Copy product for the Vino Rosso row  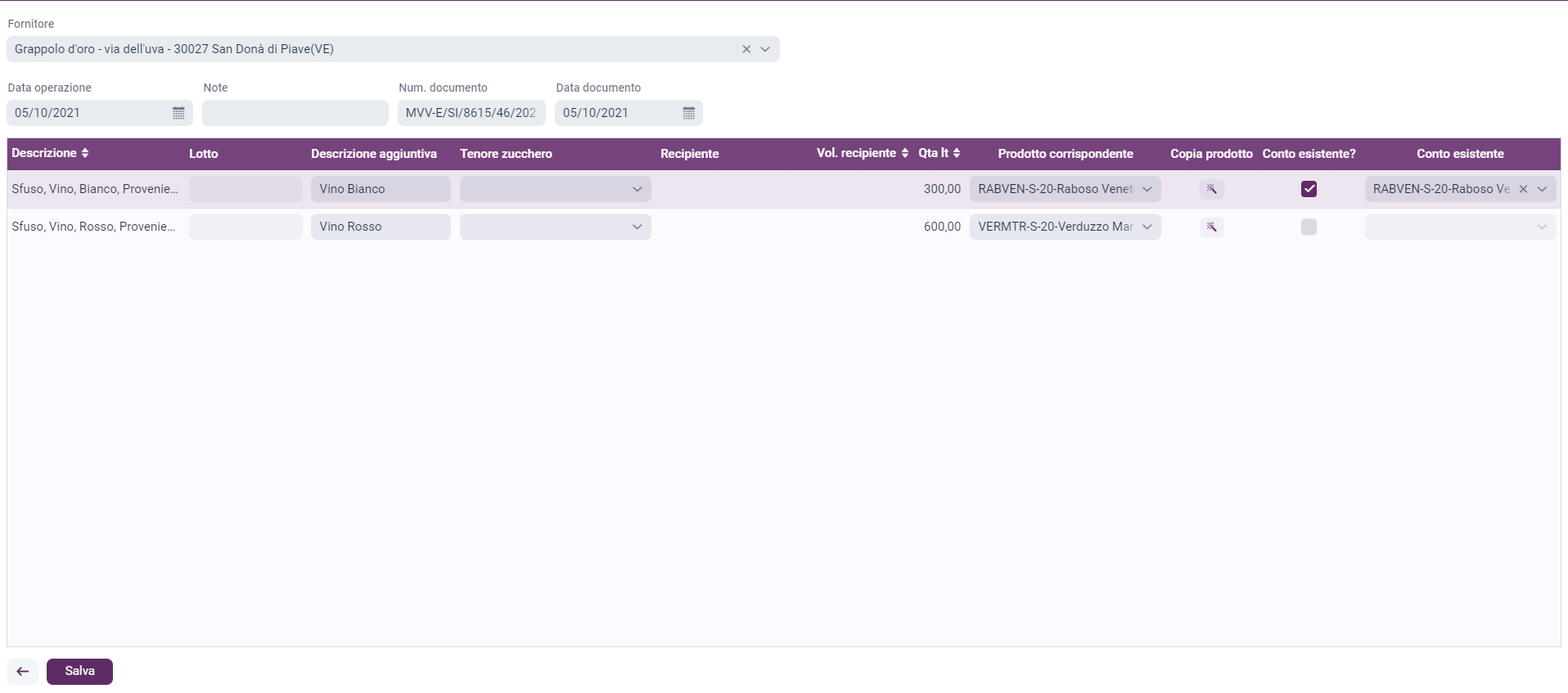1212,227
